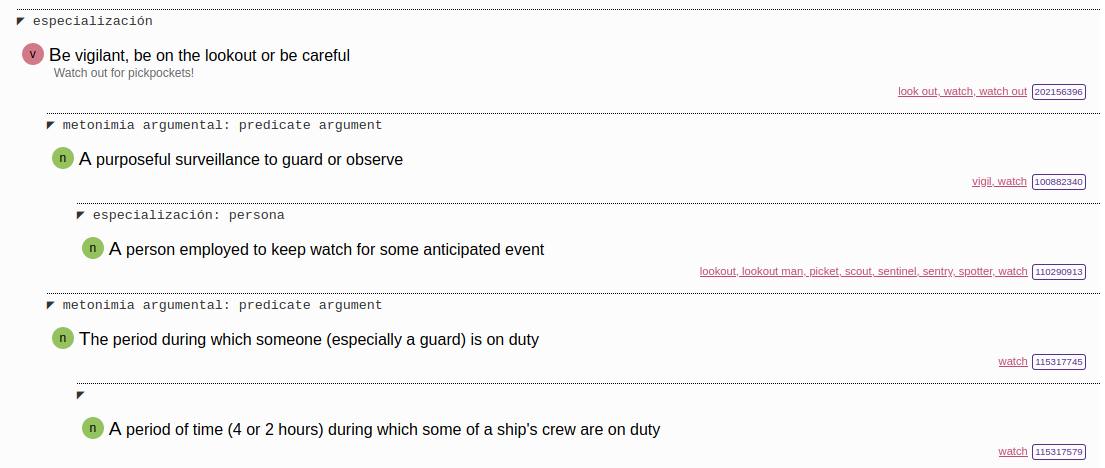The image size is (1105, 468).
Task: Click noun badge beside 'A person employed'
Action: (x=93, y=249)
